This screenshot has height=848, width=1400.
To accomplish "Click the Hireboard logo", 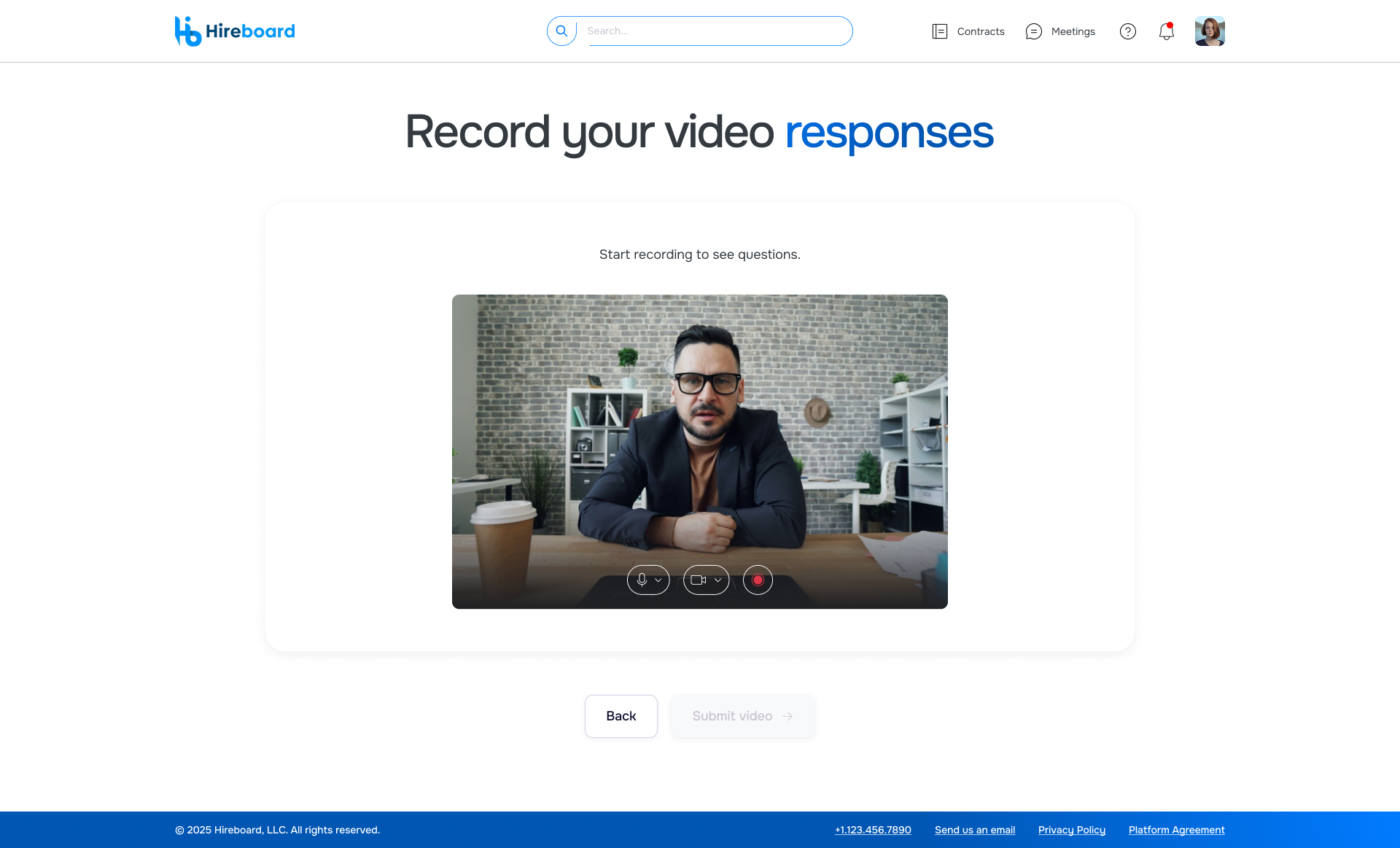I will [x=235, y=31].
